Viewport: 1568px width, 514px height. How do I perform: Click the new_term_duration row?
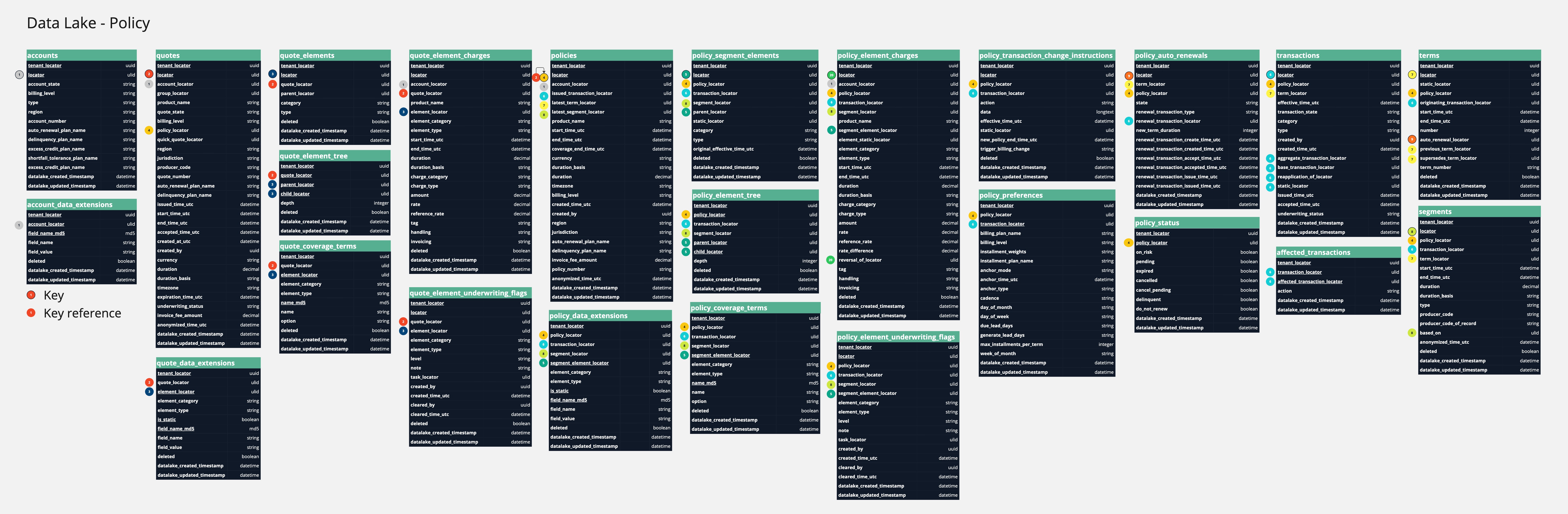[x=1197, y=130]
